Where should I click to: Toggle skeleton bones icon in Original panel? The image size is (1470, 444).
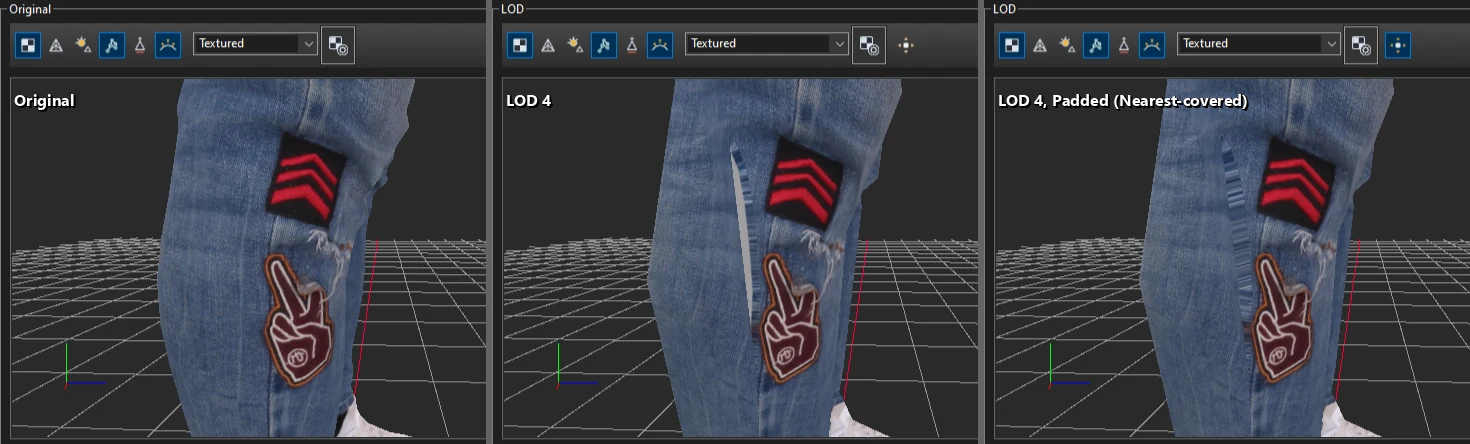pos(112,45)
